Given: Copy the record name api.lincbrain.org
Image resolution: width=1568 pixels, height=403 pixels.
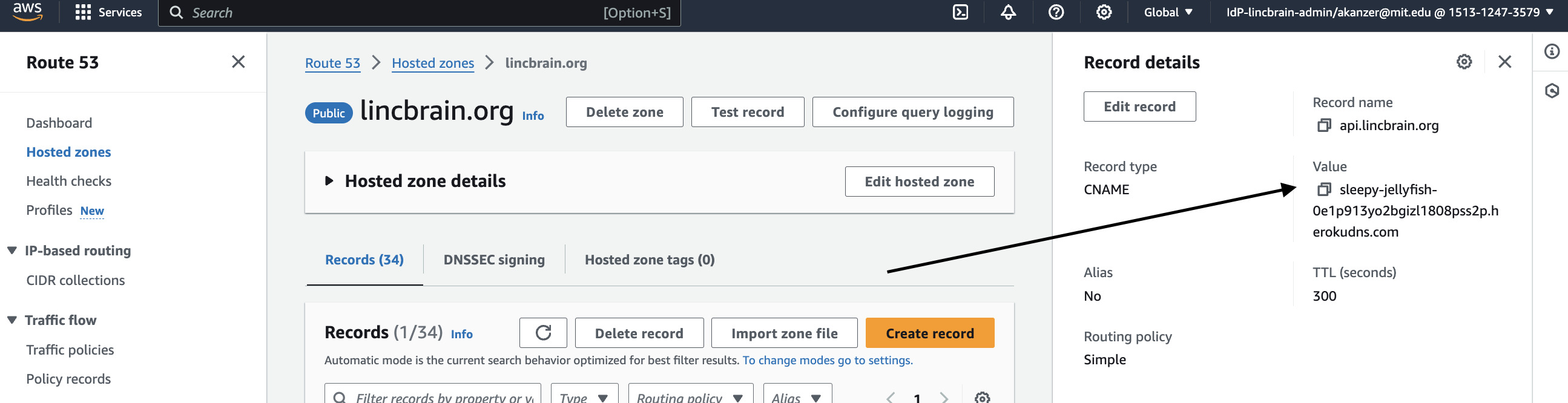Looking at the screenshot, I should 1324,125.
